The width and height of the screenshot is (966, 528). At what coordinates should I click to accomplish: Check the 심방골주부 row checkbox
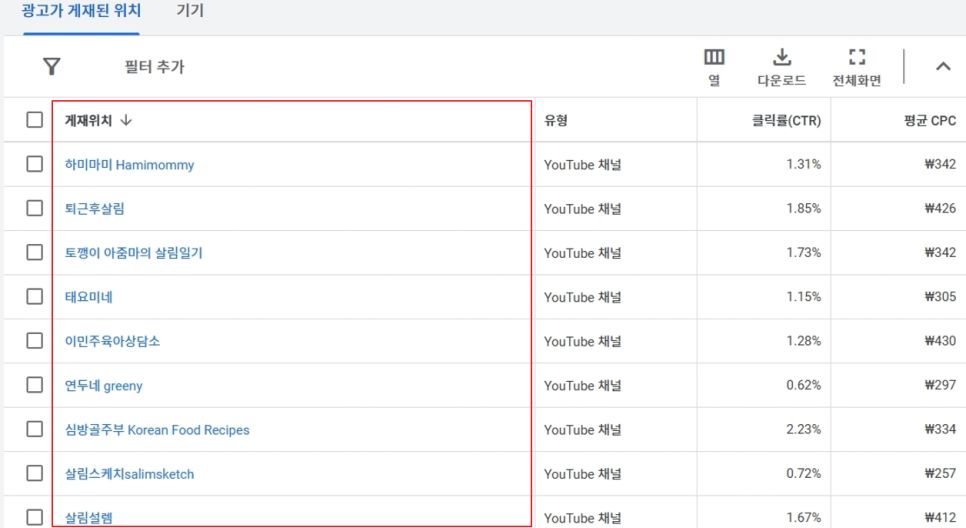[x=34, y=429]
